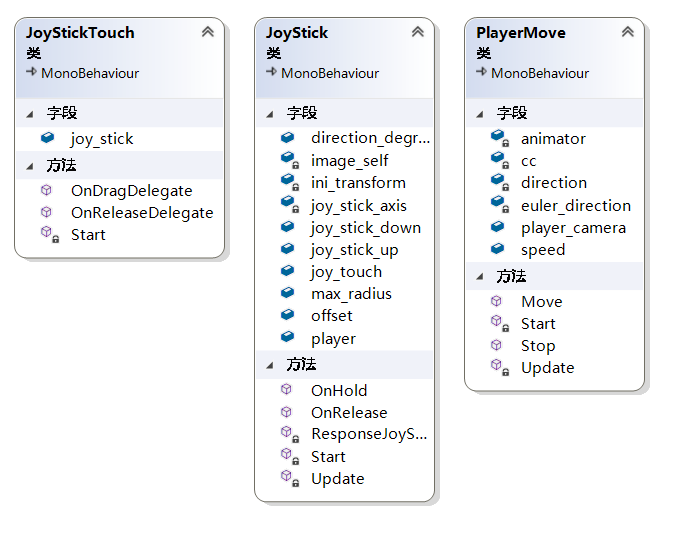Collapse the JoyStickTouch class box
684x537 pixels.
pyautogui.click(x=207, y=32)
